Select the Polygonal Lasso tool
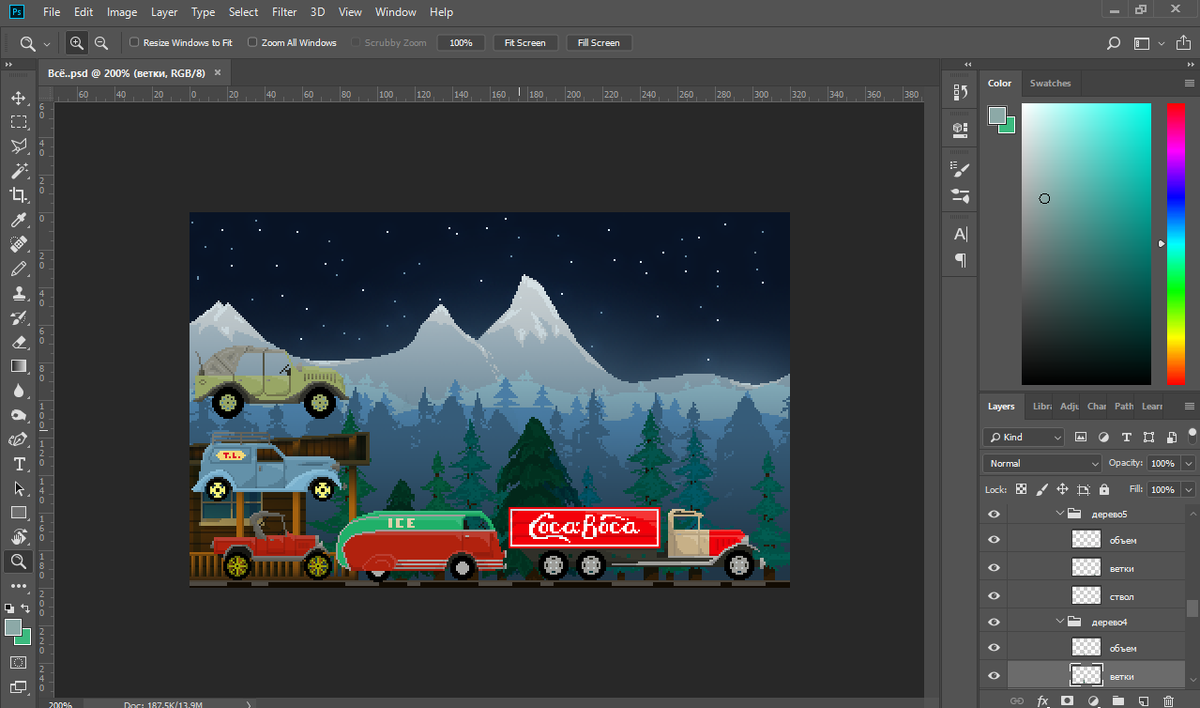Viewport: 1200px width, 708px height. [x=18, y=147]
